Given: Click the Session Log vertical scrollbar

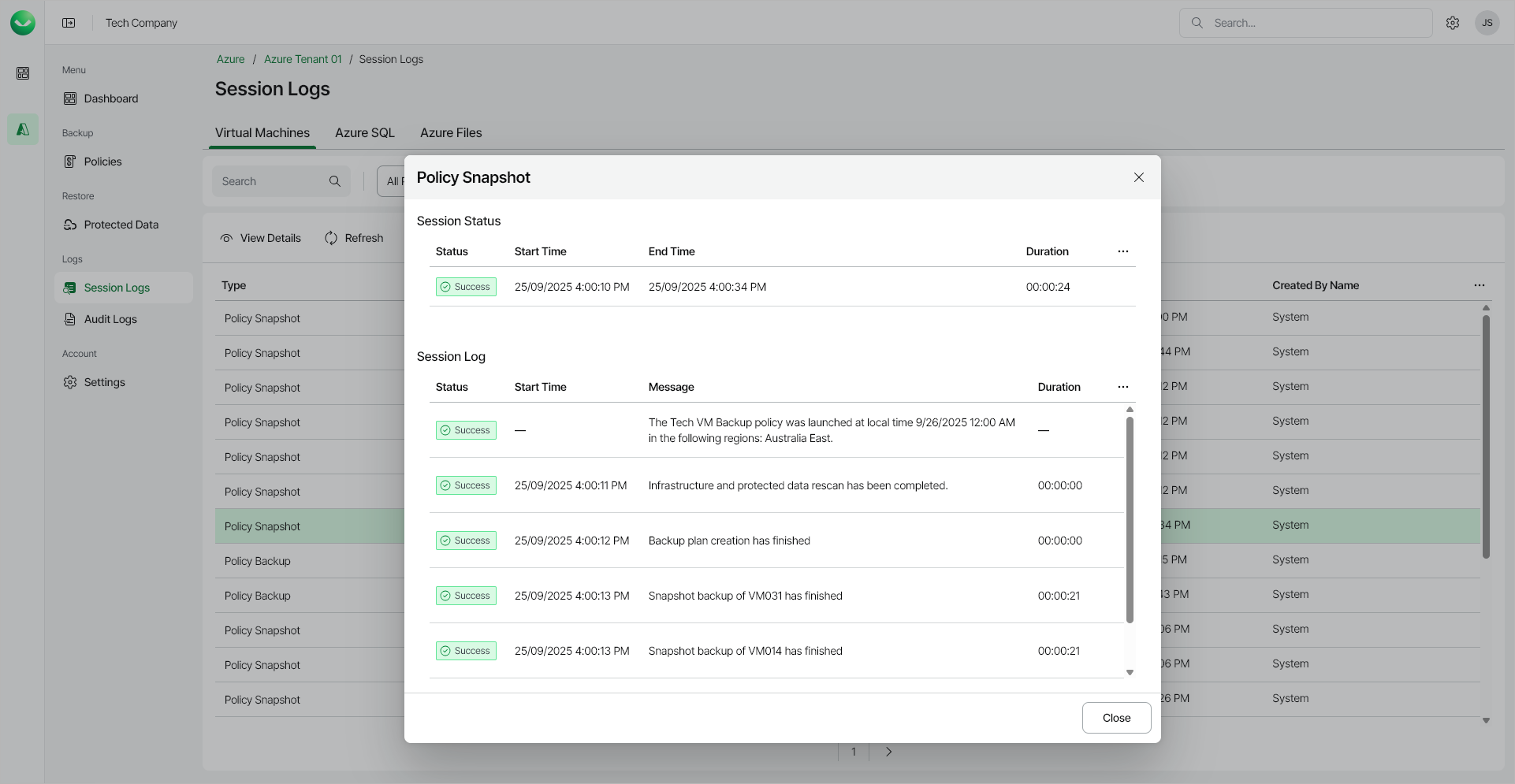Looking at the screenshot, I should coord(1130,520).
